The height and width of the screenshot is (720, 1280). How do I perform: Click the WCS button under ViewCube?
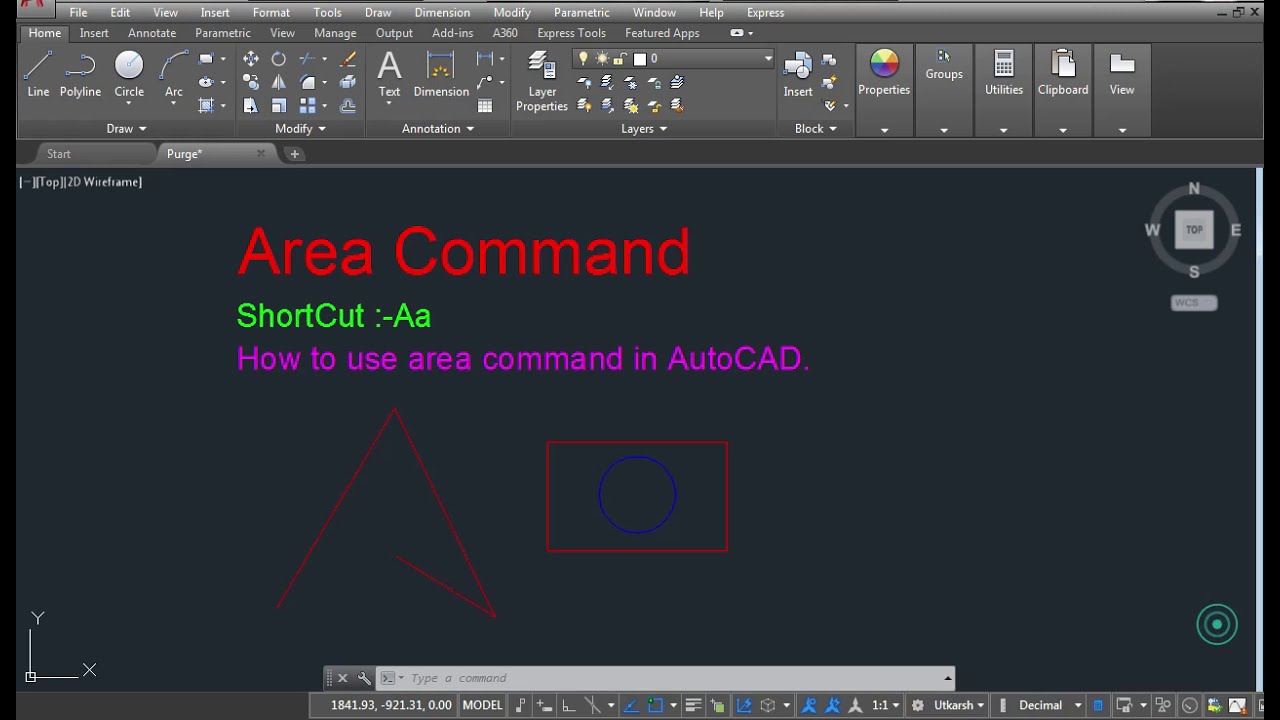coord(1194,303)
